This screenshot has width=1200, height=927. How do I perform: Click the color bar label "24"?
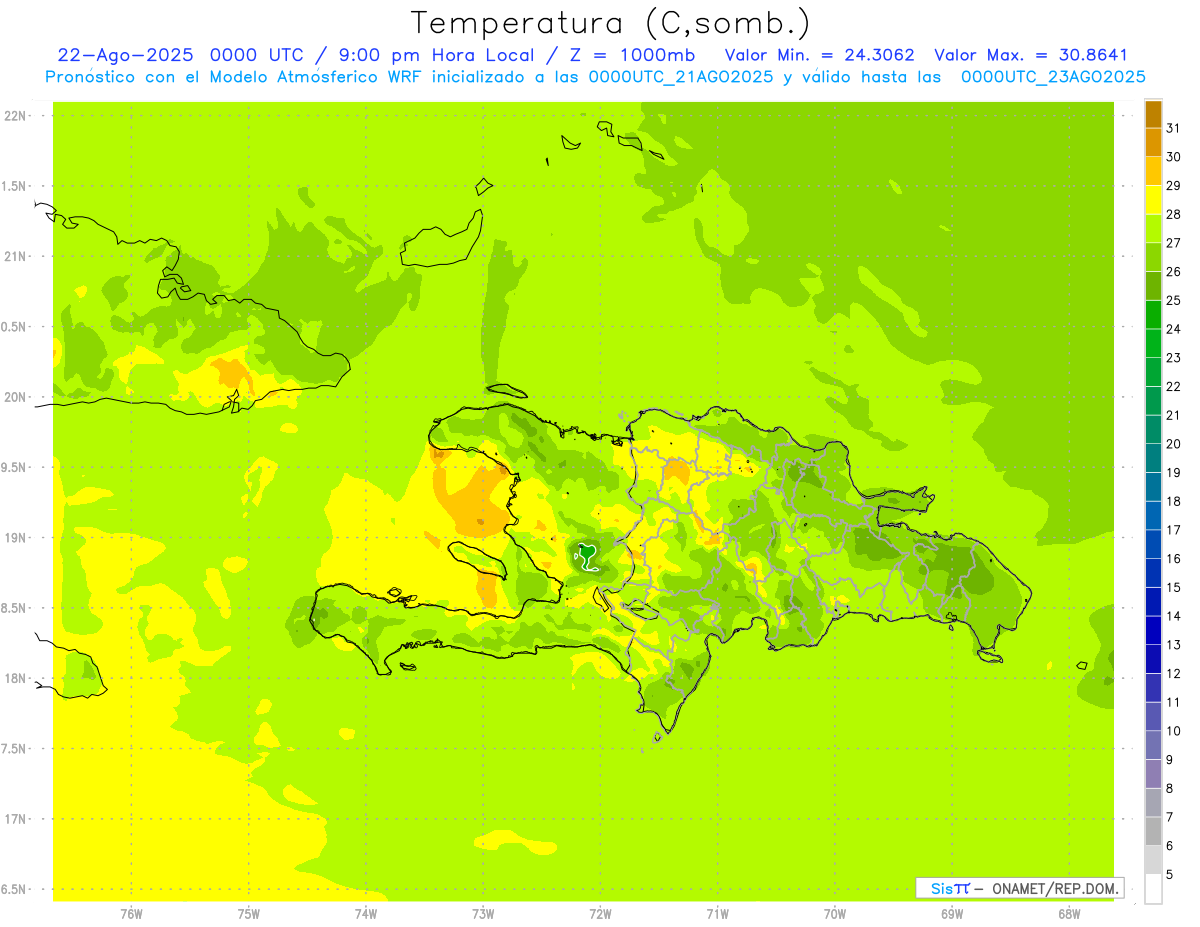pos(1174,329)
